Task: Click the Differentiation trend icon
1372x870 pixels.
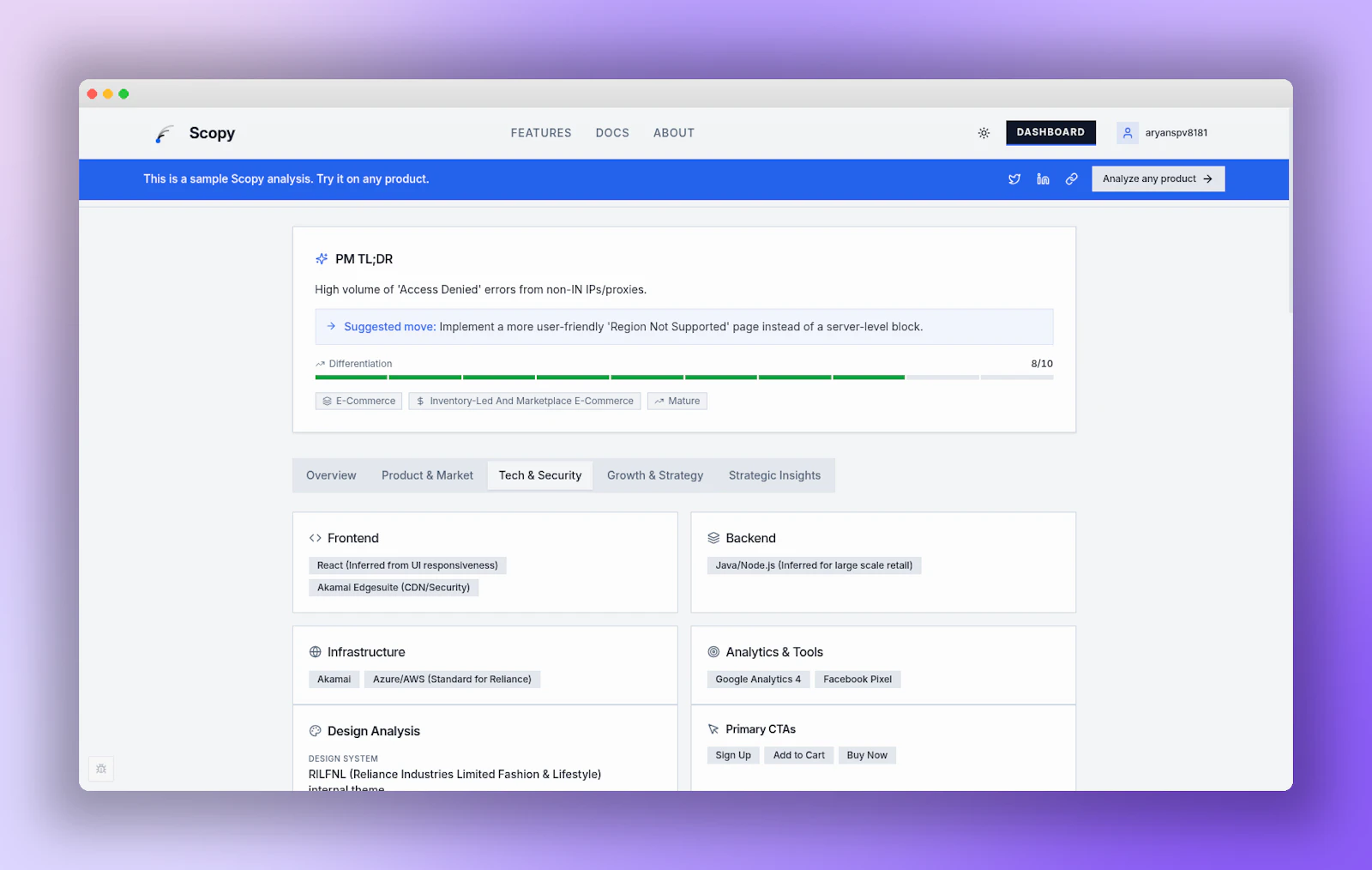Action: (x=320, y=364)
